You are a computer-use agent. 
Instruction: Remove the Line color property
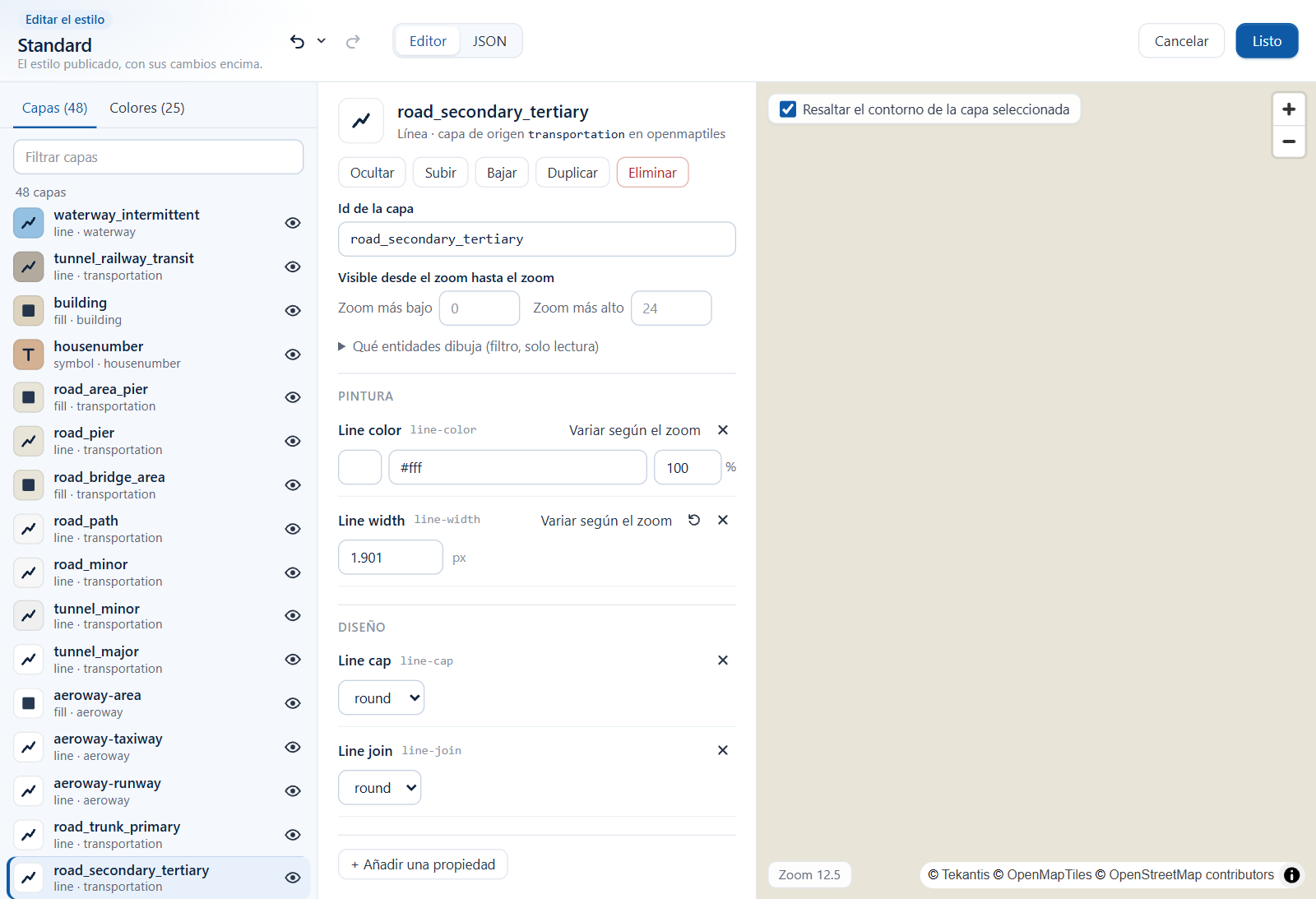coord(723,430)
